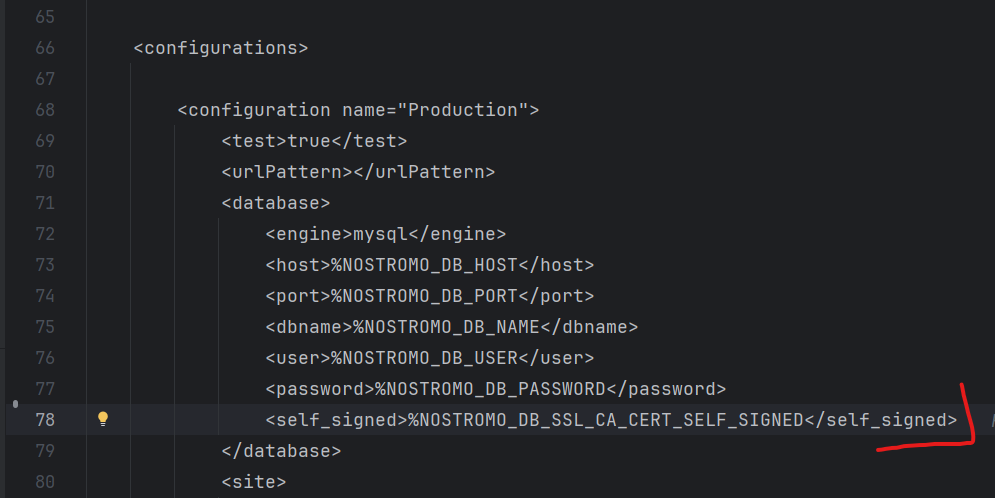This screenshot has width=995, height=498.
Task: Click the %NOSTROMO_DB_SSL_CA_CERT_SELF_SIGNED placeholder text
Action: pyautogui.click(x=606, y=420)
